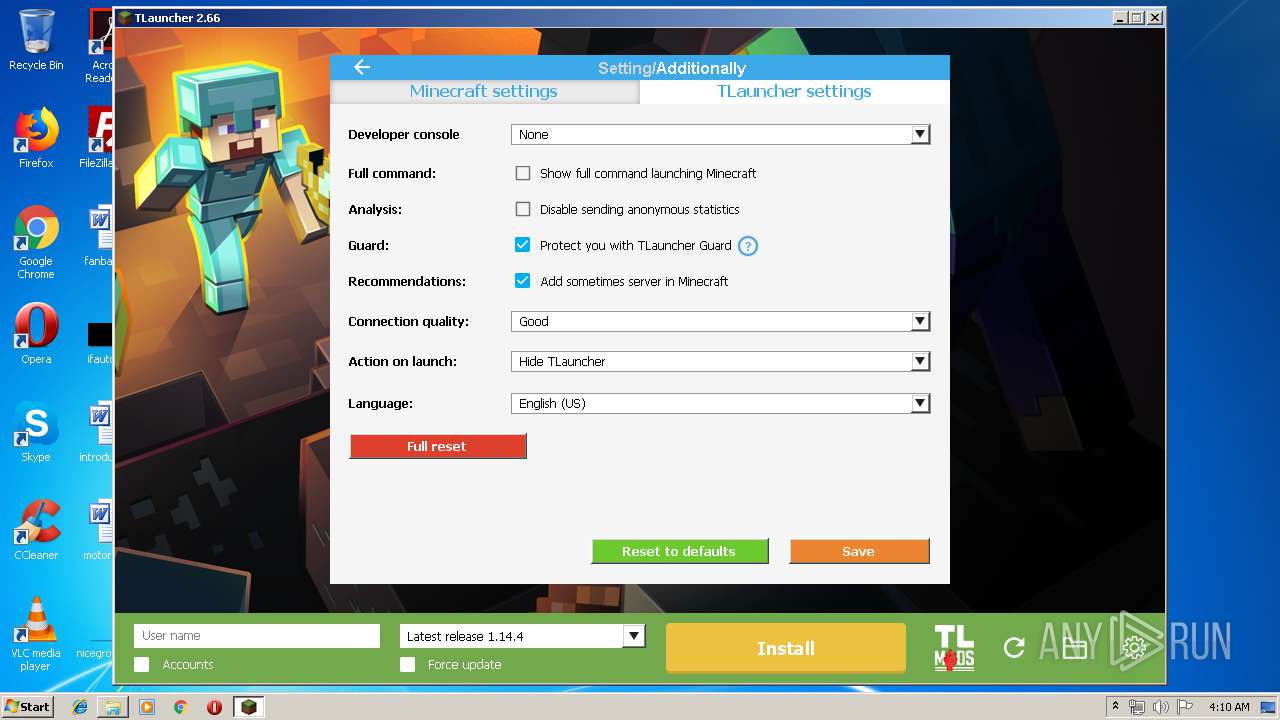Click the Developer console label
Image resolution: width=1280 pixels, height=720 pixels.
[x=404, y=134]
